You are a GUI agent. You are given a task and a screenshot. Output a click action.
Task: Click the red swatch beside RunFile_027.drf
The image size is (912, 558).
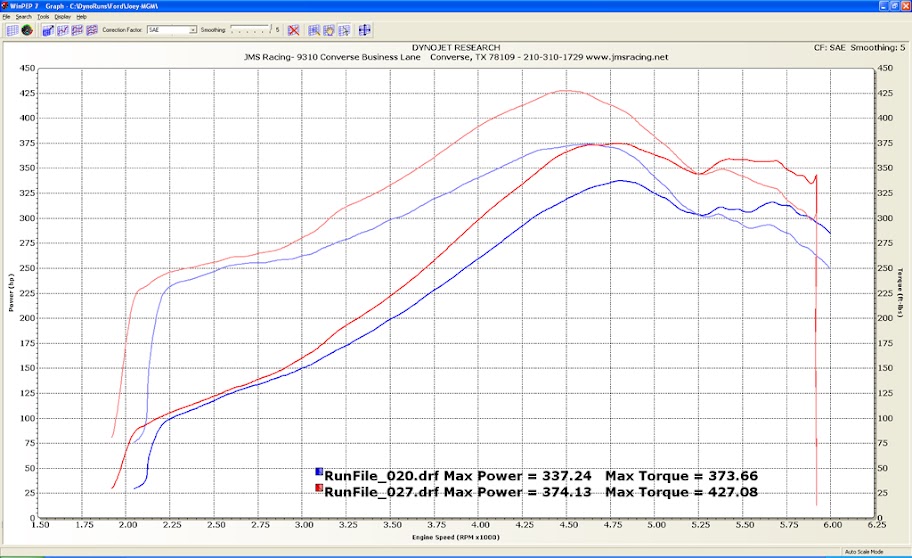319,488
